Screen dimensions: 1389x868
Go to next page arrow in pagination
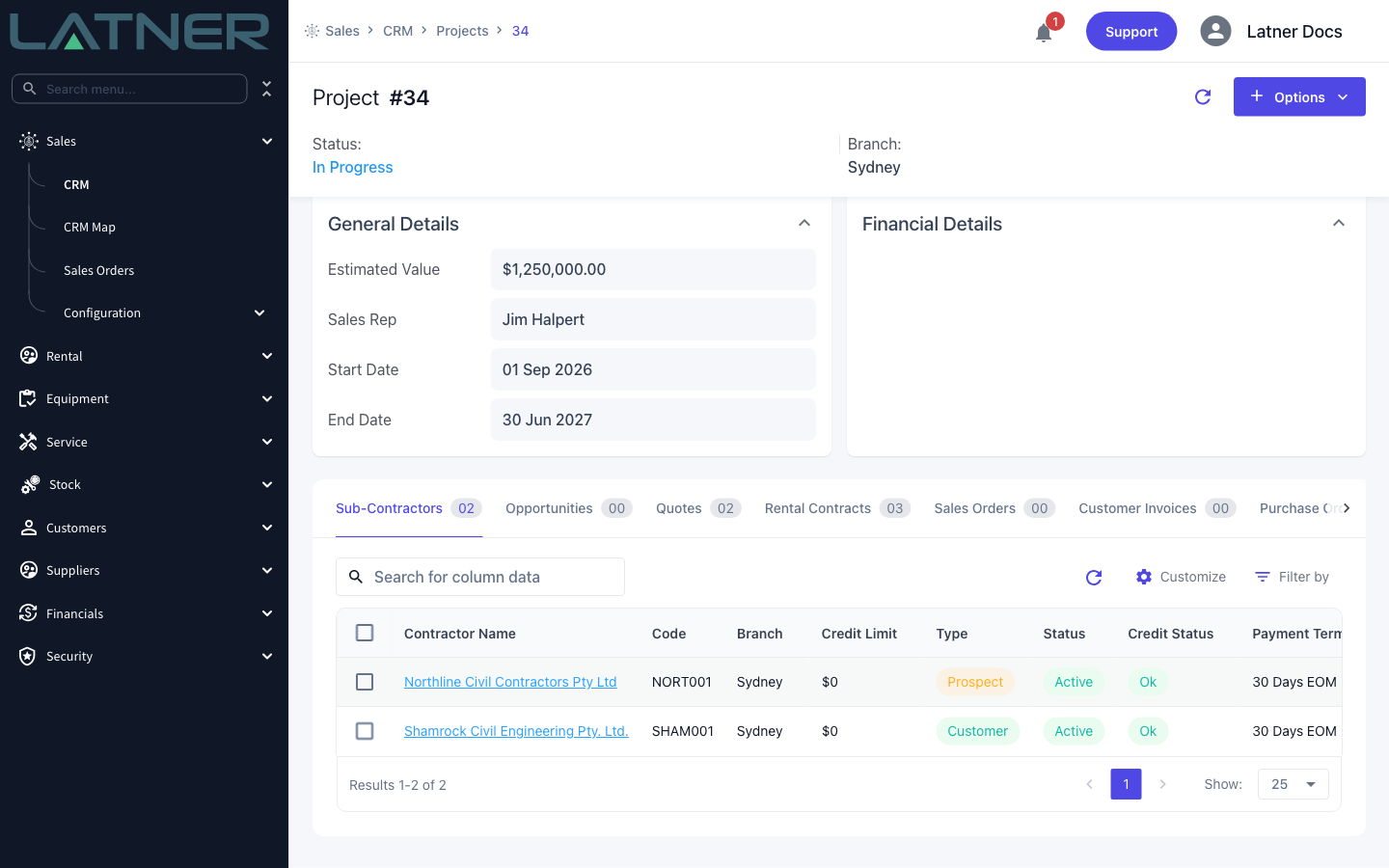pyautogui.click(x=1163, y=784)
